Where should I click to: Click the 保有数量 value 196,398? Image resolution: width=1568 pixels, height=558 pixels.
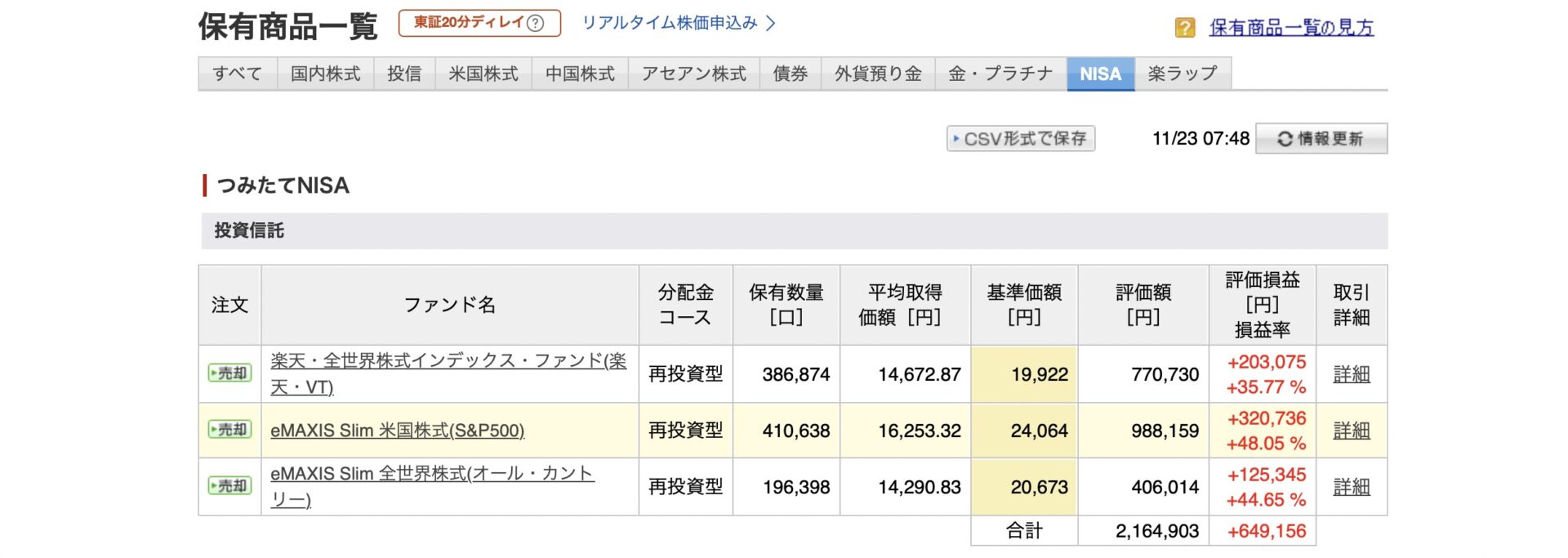pyautogui.click(x=795, y=487)
